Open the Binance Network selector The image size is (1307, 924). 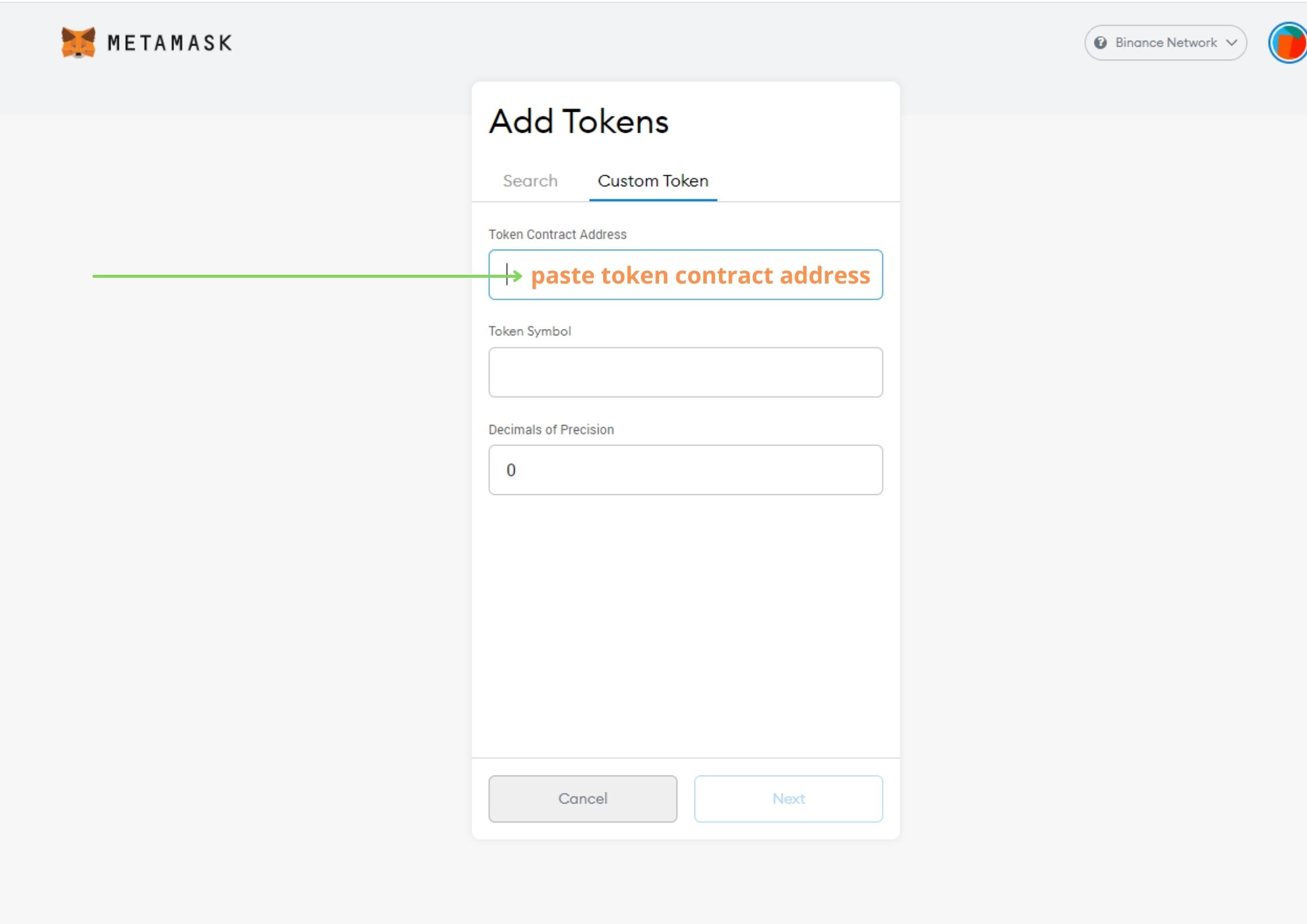click(x=1165, y=43)
